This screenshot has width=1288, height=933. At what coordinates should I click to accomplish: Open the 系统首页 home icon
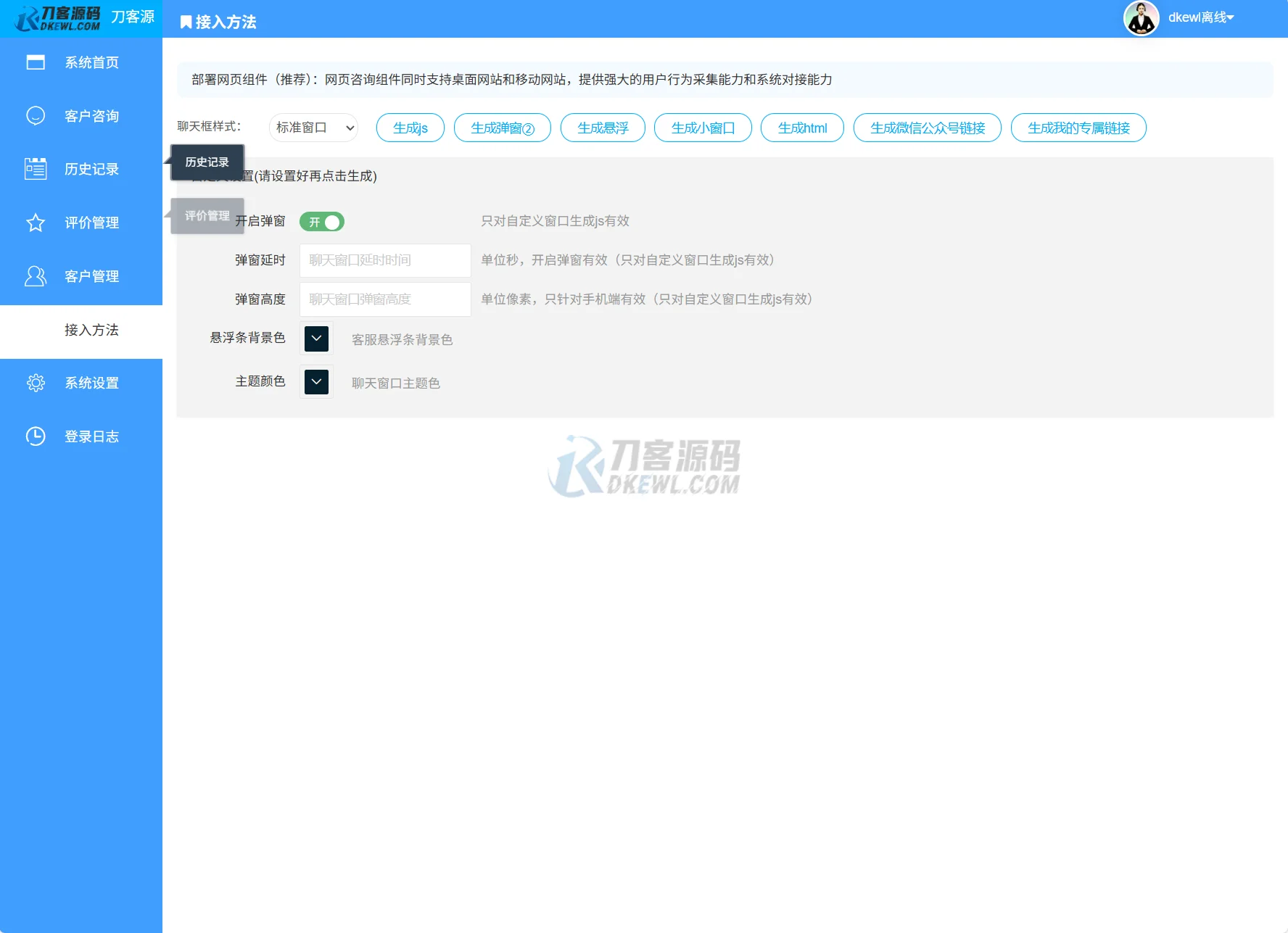click(36, 62)
